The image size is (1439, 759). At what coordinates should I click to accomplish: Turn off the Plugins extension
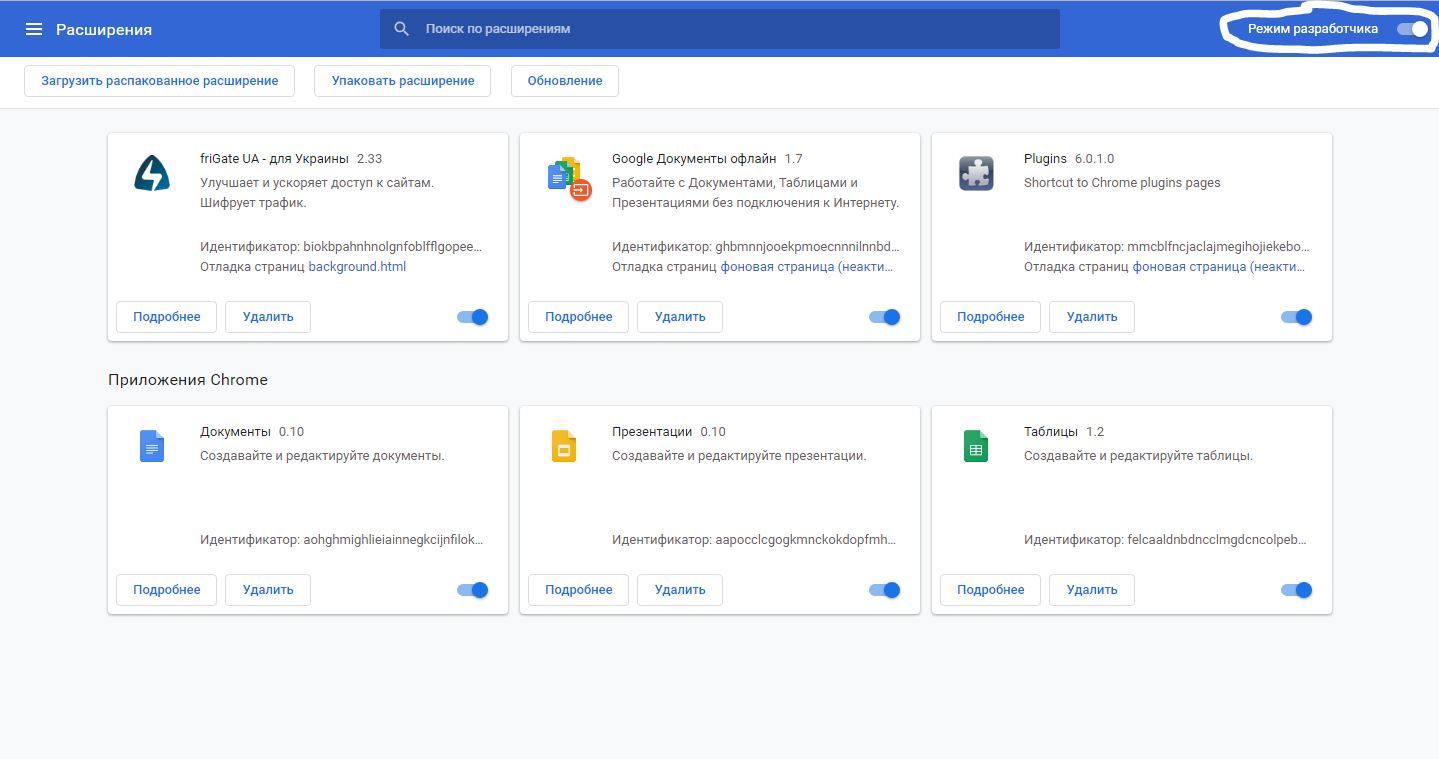click(x=1296, y=317)
